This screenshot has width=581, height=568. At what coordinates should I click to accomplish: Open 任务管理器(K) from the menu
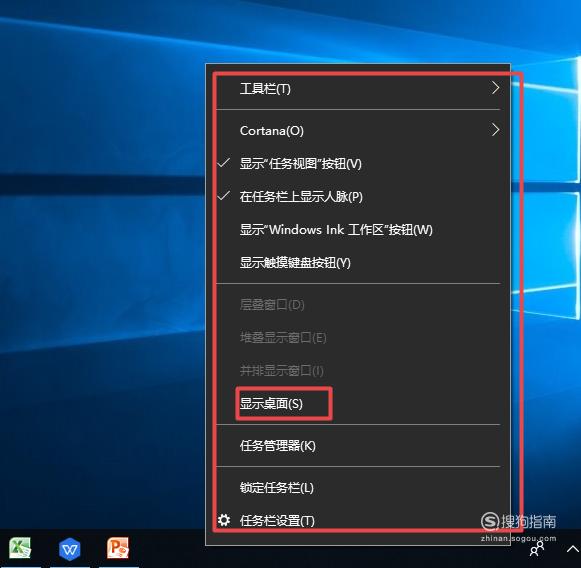[x=358, y=446]
